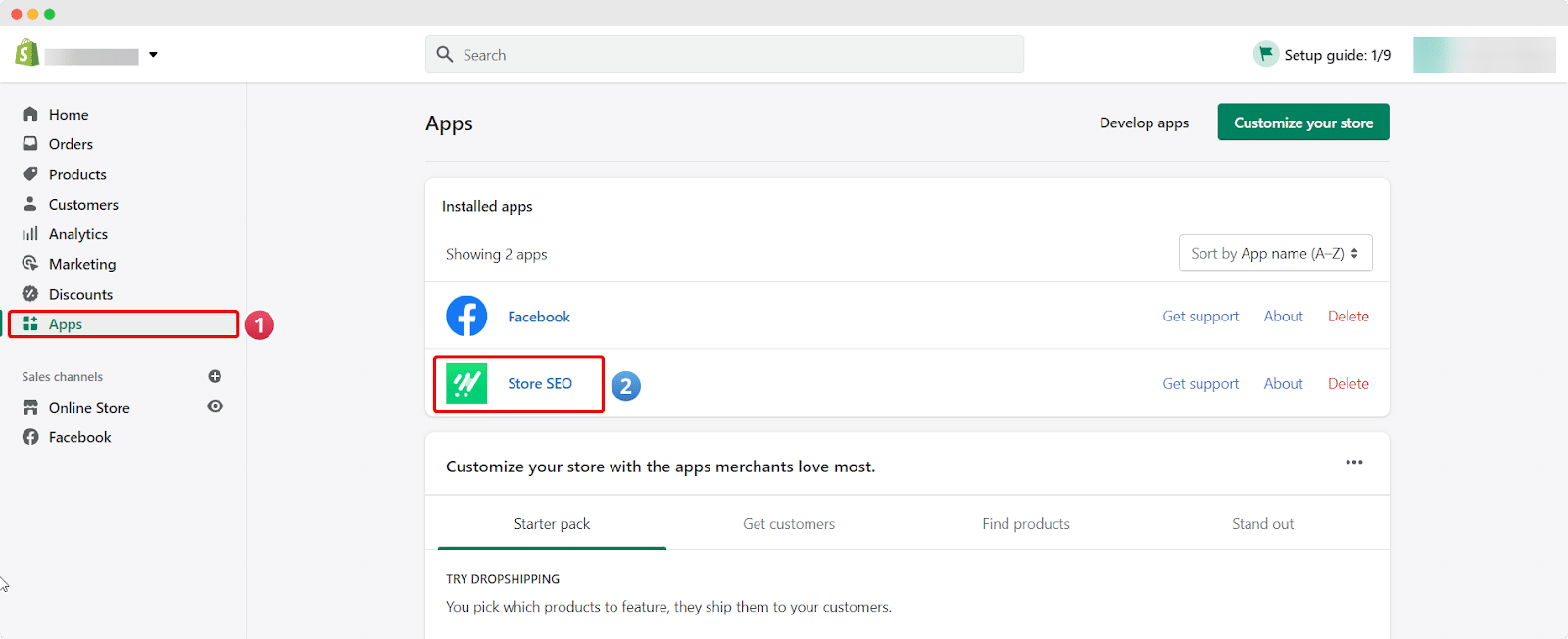Add a sales channel with plus icon
This screenshot has width=1568, height=639.
tap(215, 376)
